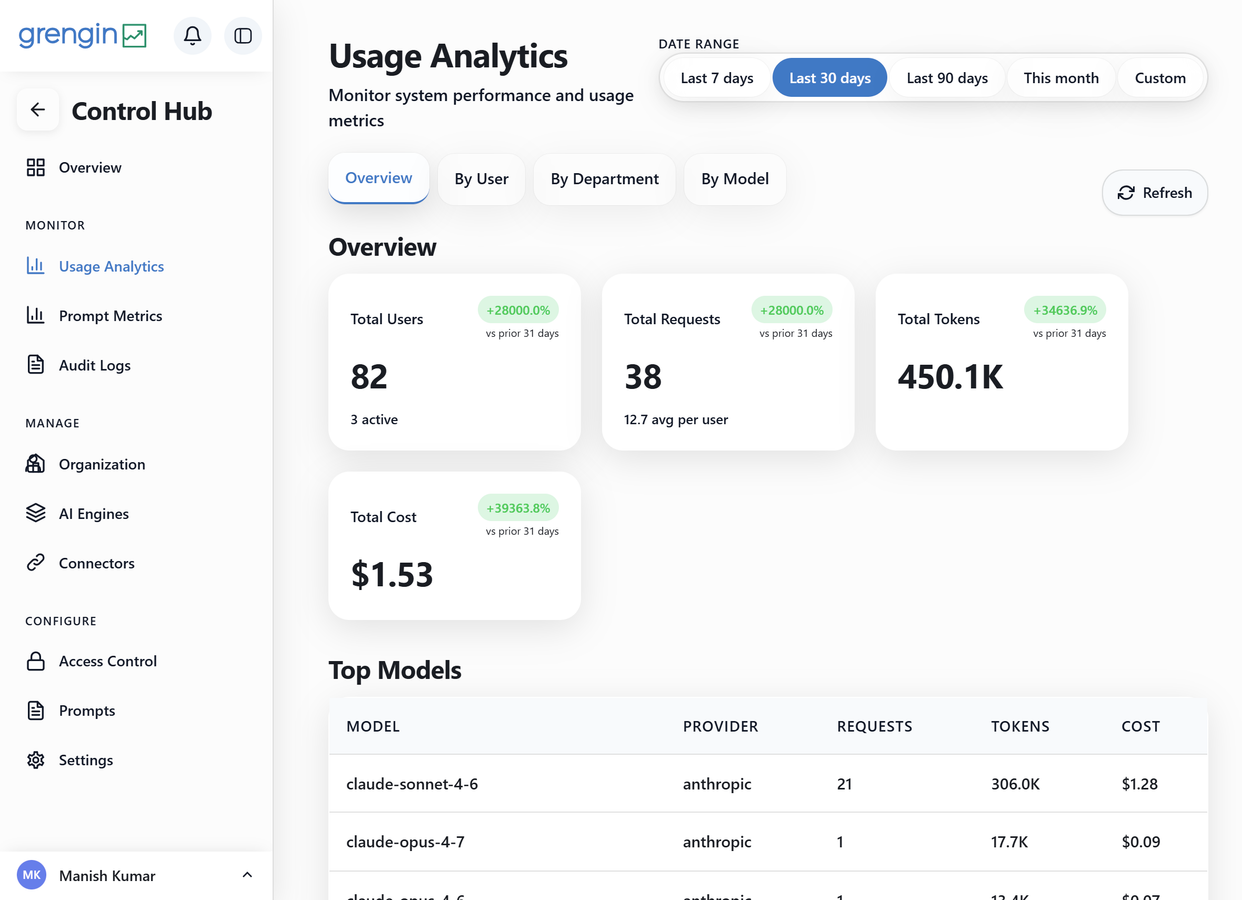Click the Total Tokens value 450.1K
This screenshot has height=900, width=1242.
pyautogui.click(x=950, y=377)
